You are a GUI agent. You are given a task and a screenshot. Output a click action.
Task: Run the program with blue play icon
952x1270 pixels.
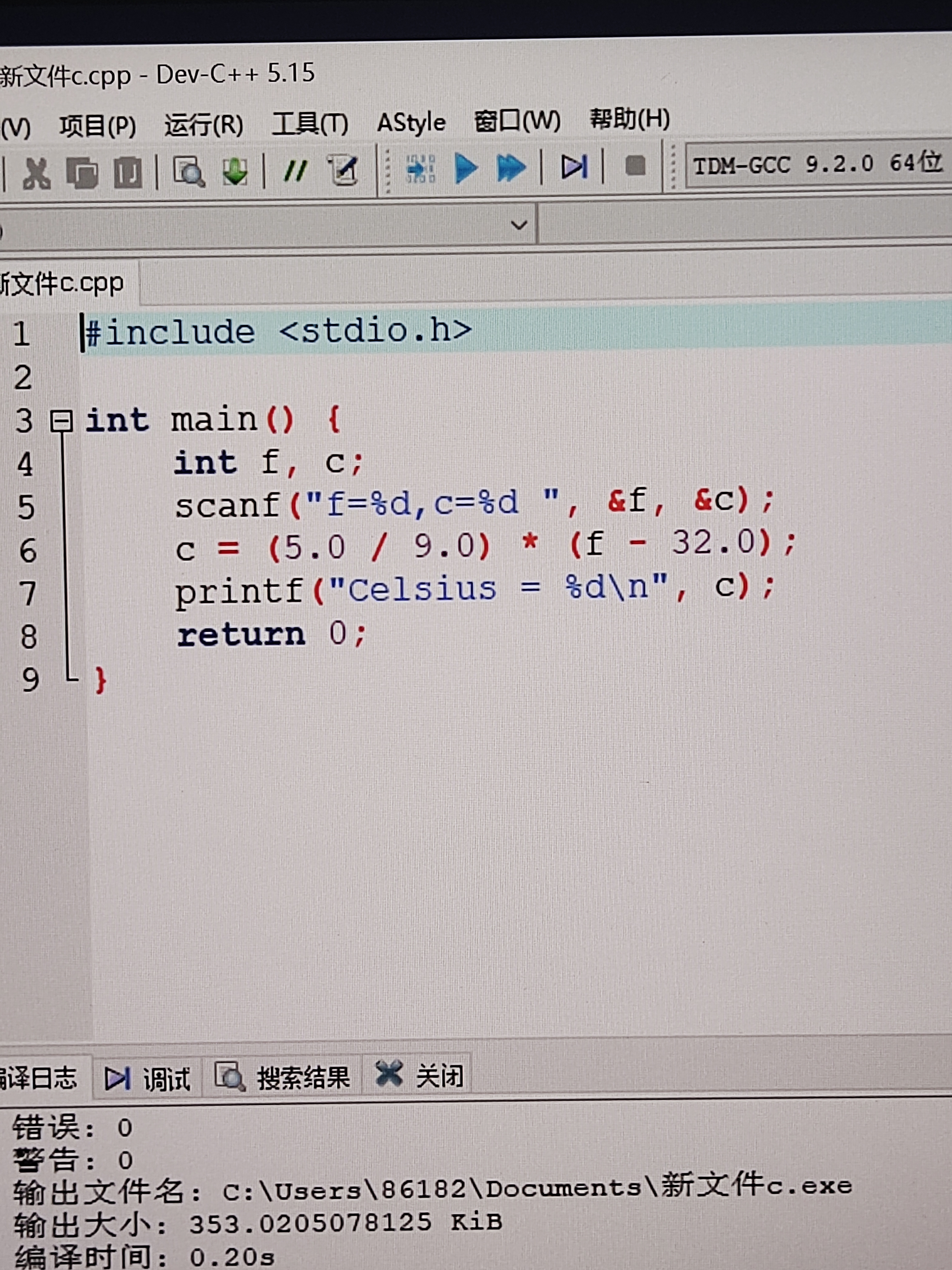coord(466,168)
